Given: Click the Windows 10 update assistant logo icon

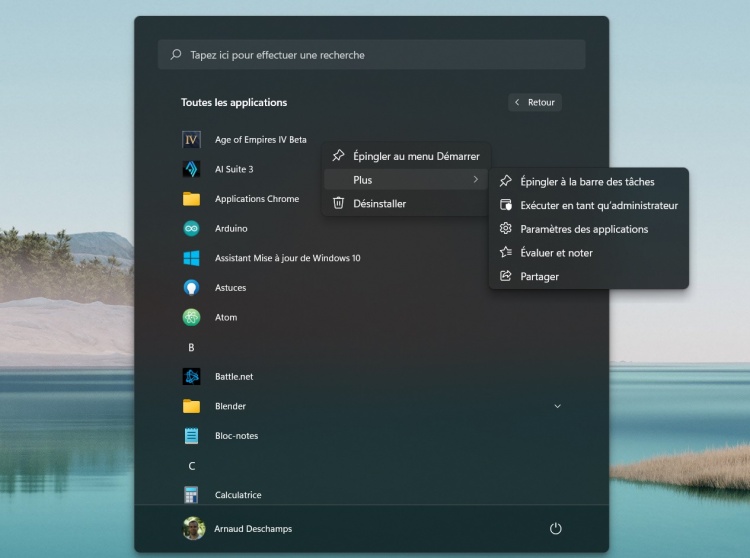Looking at the screenshot, I should [x=191, y=258].
